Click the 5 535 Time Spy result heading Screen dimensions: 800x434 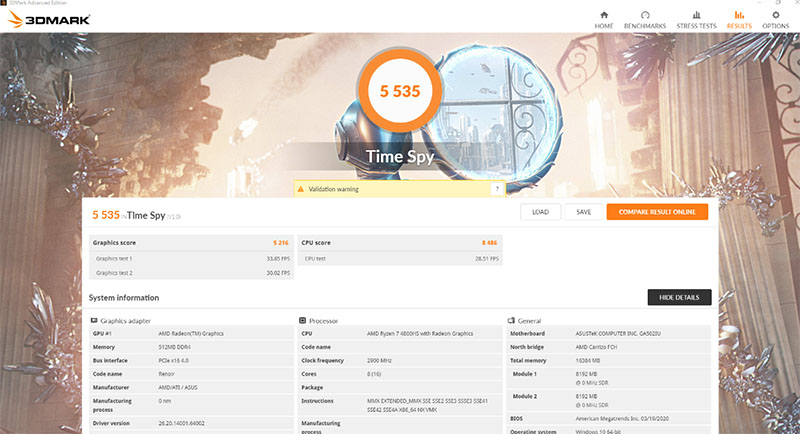136,215
